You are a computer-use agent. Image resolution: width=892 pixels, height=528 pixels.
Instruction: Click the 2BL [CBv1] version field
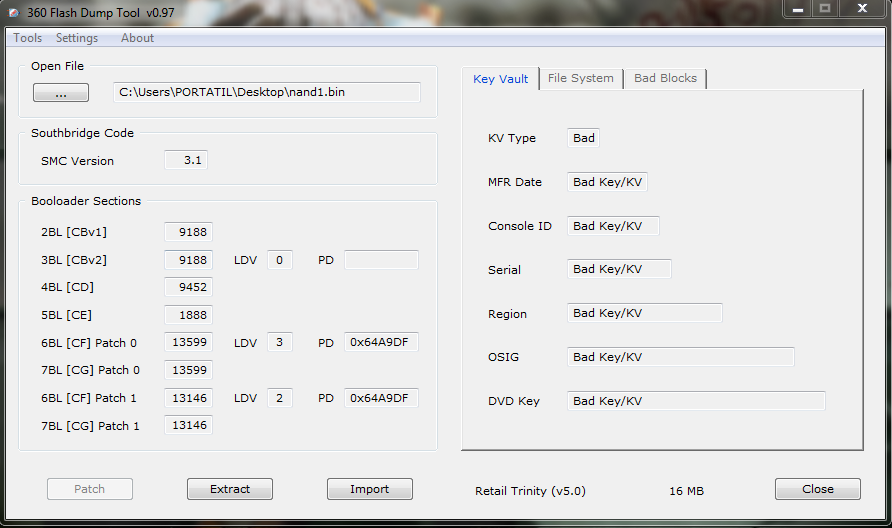coord(188,232)
